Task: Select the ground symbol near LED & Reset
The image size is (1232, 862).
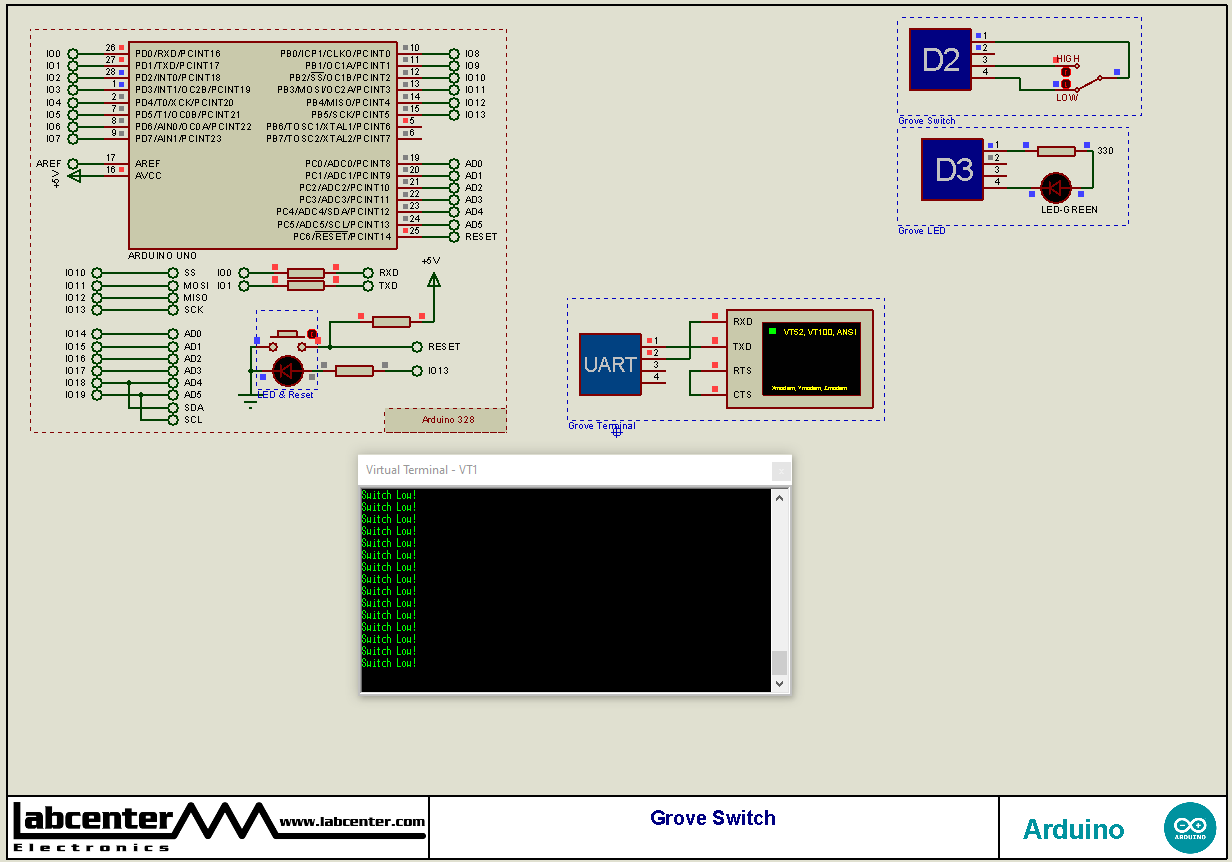Action: (249, 399)
